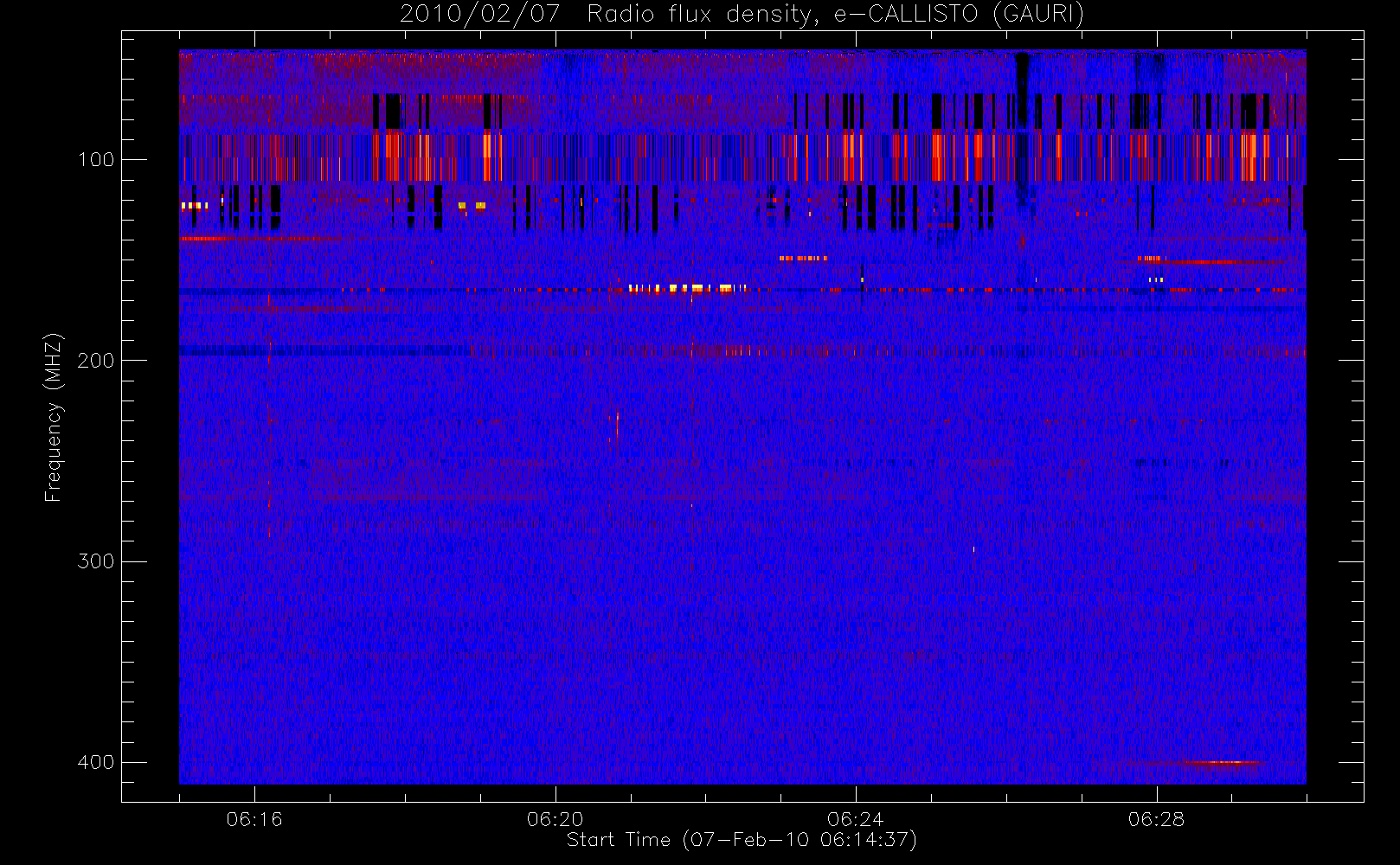Click the 06:24 time tick label
1400x865 pixels.
(x=856, y=819)
